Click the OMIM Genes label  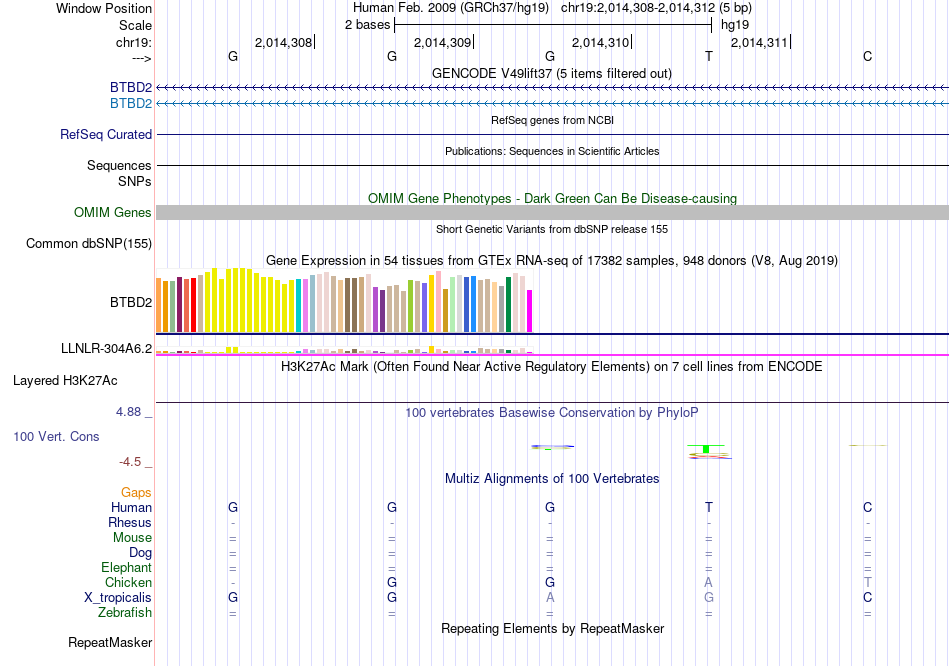point(113,213)
